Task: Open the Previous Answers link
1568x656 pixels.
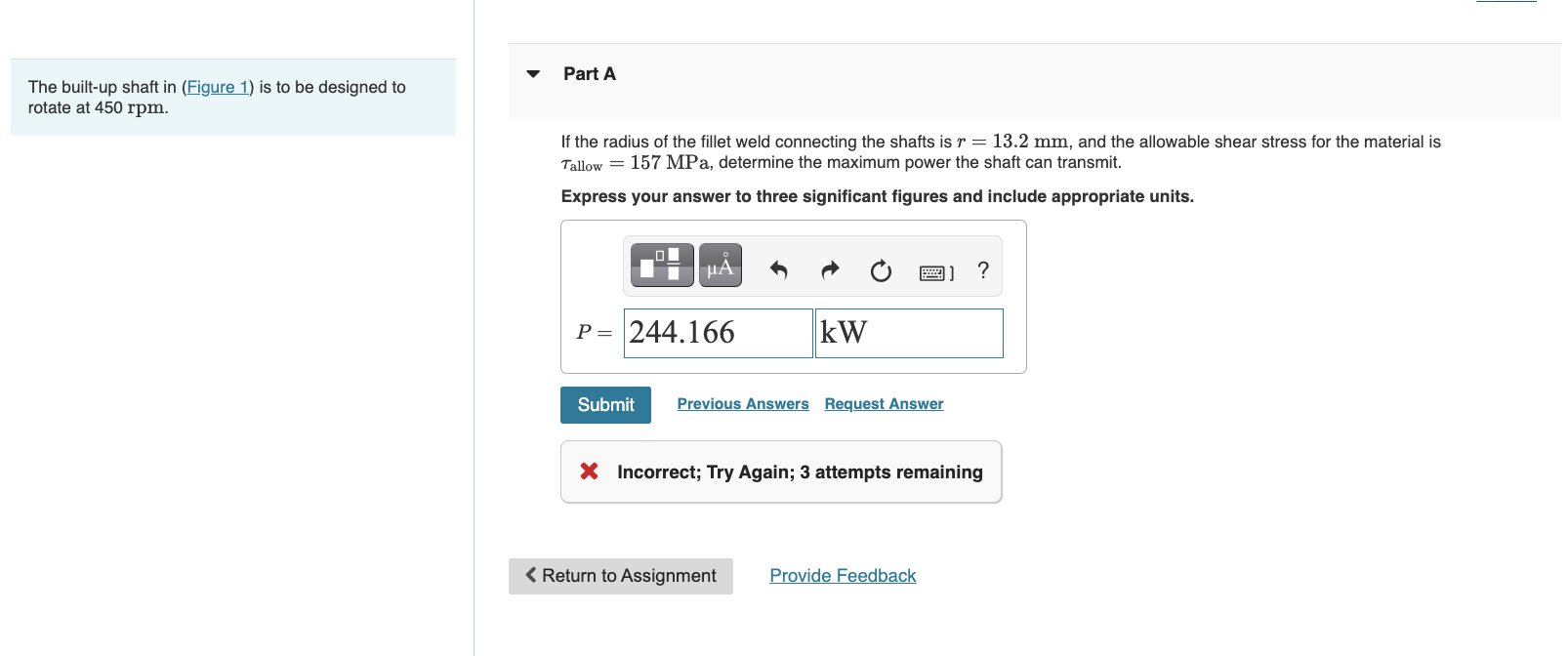Action: point(743,404)
